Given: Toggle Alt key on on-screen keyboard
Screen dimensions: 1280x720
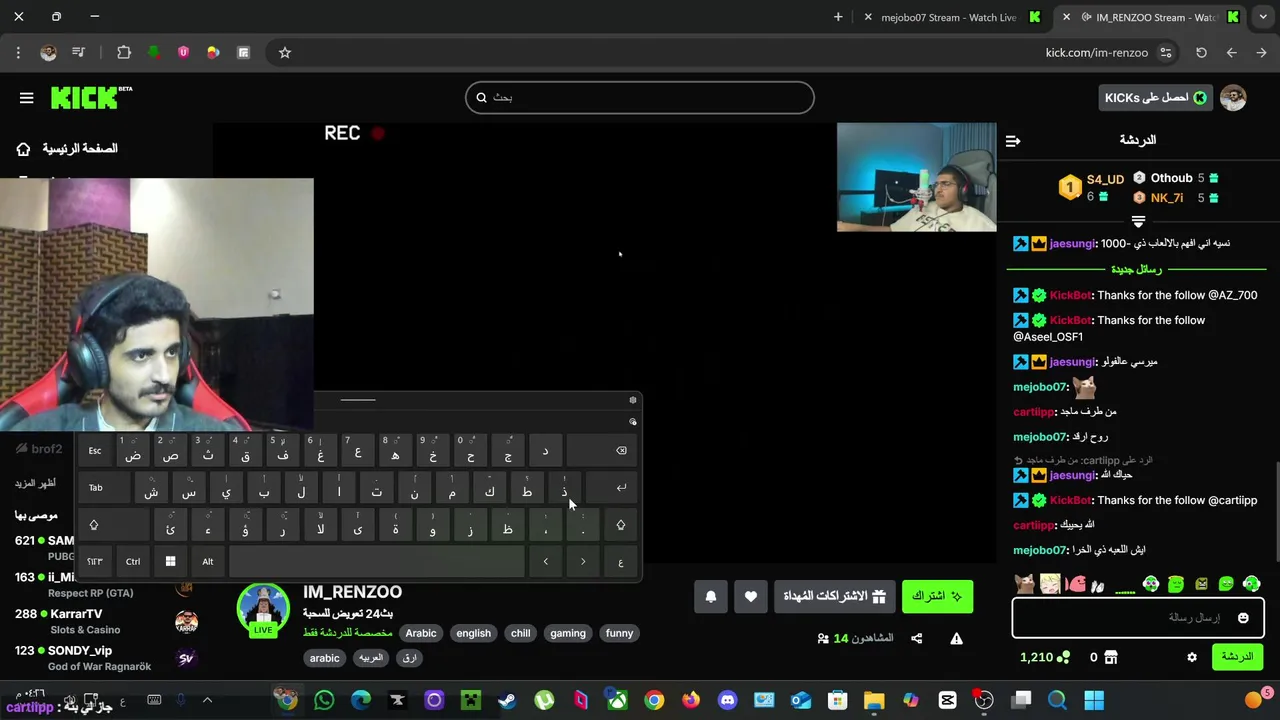Looking at the screenshot, I should click(208, 562).
